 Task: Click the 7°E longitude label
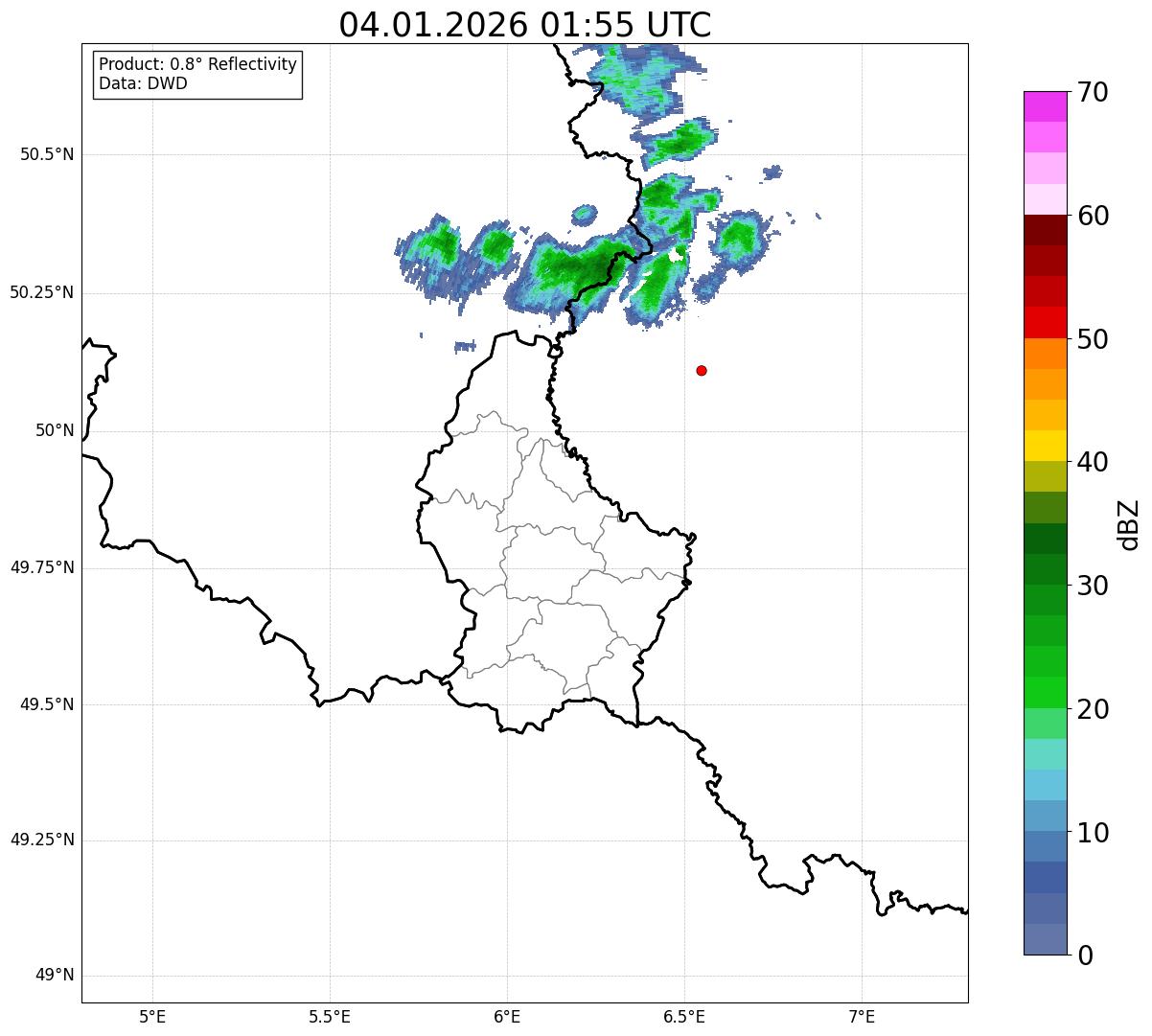[x=862, y=1017]
